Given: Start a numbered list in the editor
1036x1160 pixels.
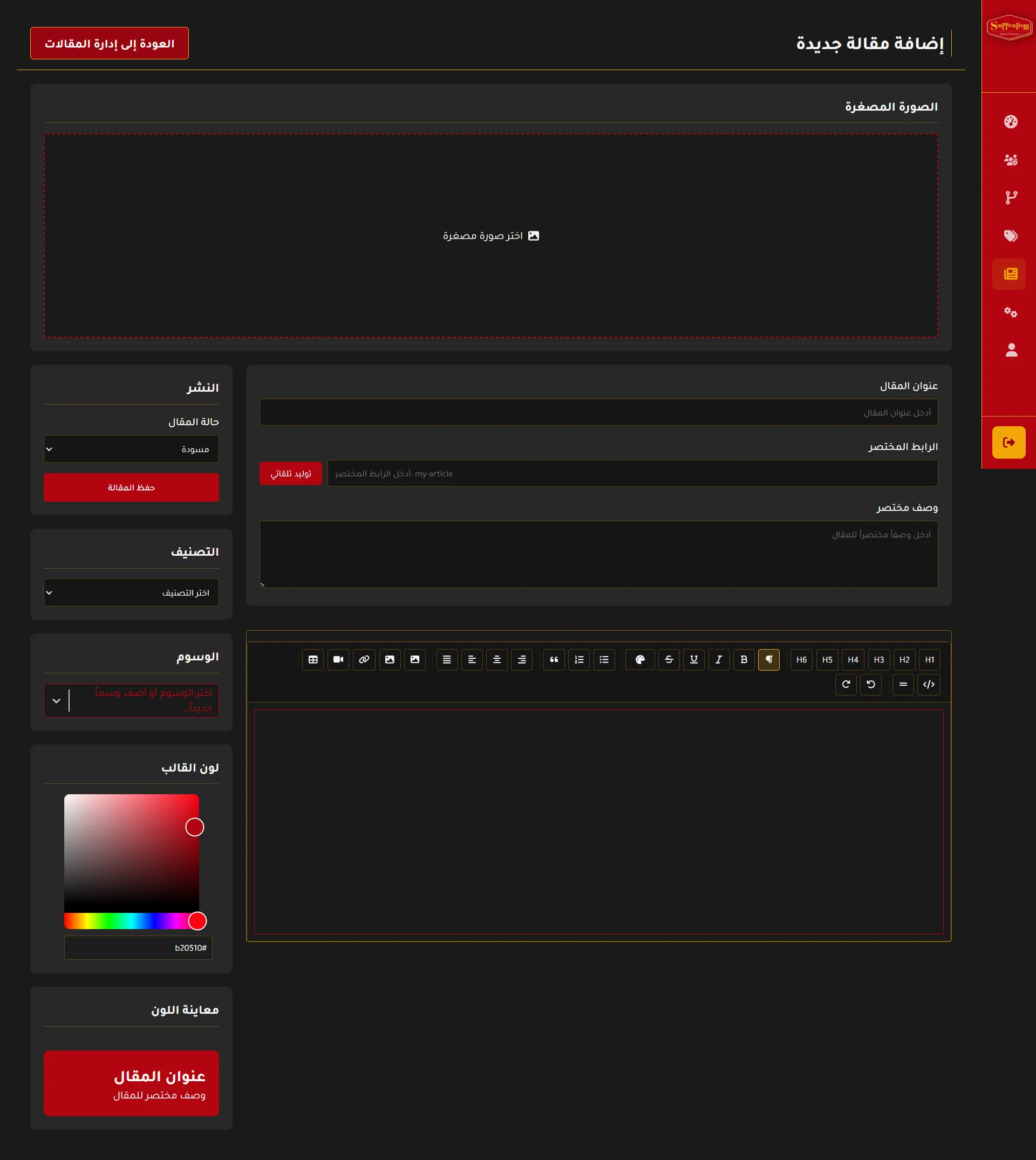Looking at the screenshot, I should click(x=579, y=660).
